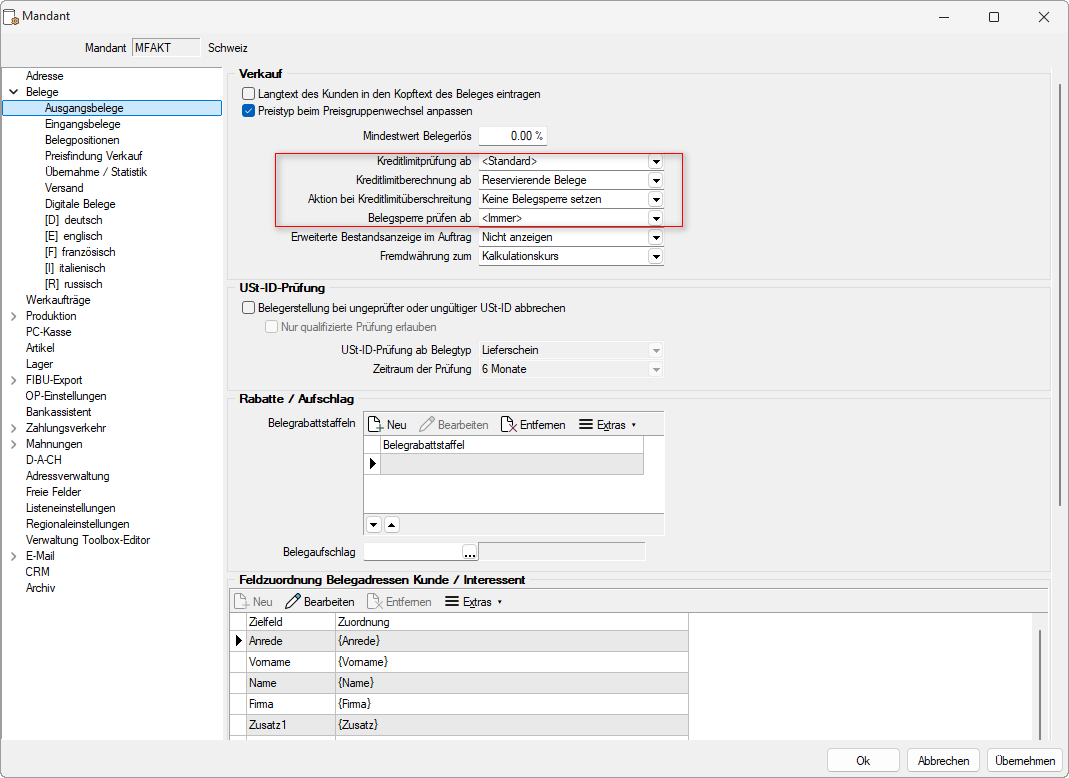The height and width of the screenshot is (778, 1069).
Task: Click Entfernen icon in Belegrabattstaffeln toolbar
Action: click(508, 425)
